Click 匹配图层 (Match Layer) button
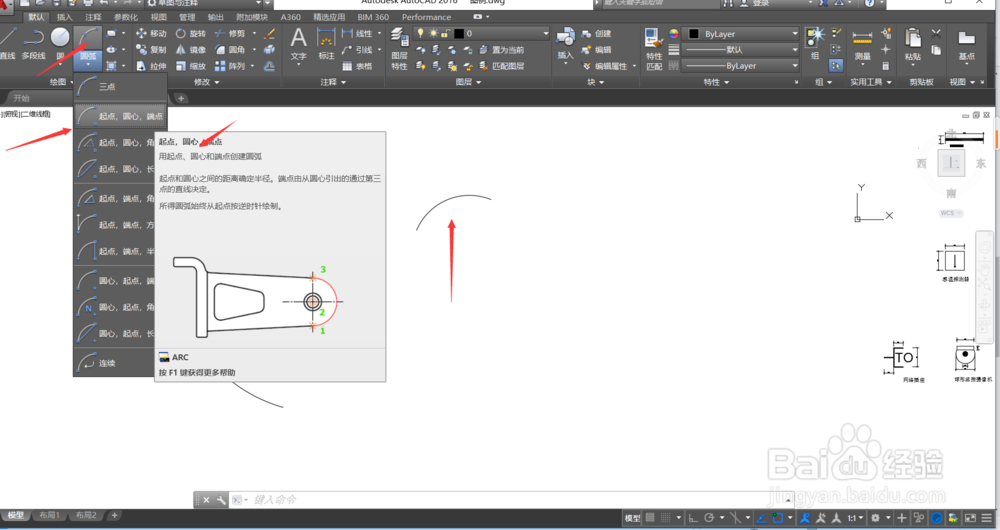The image size is (1000, 530). coord(501,66)
